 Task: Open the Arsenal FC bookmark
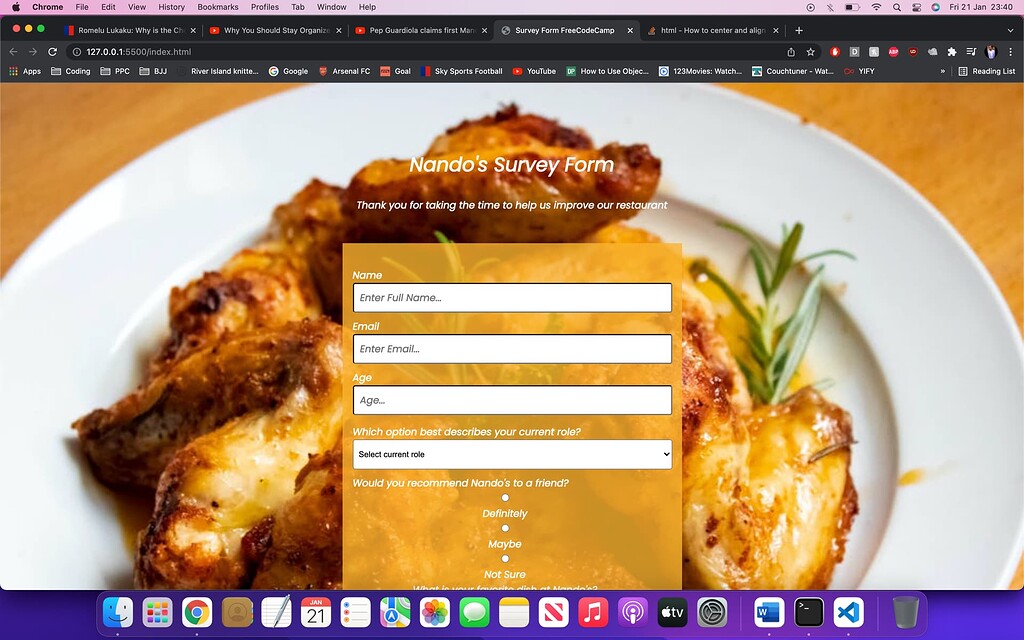click(344, 71)
